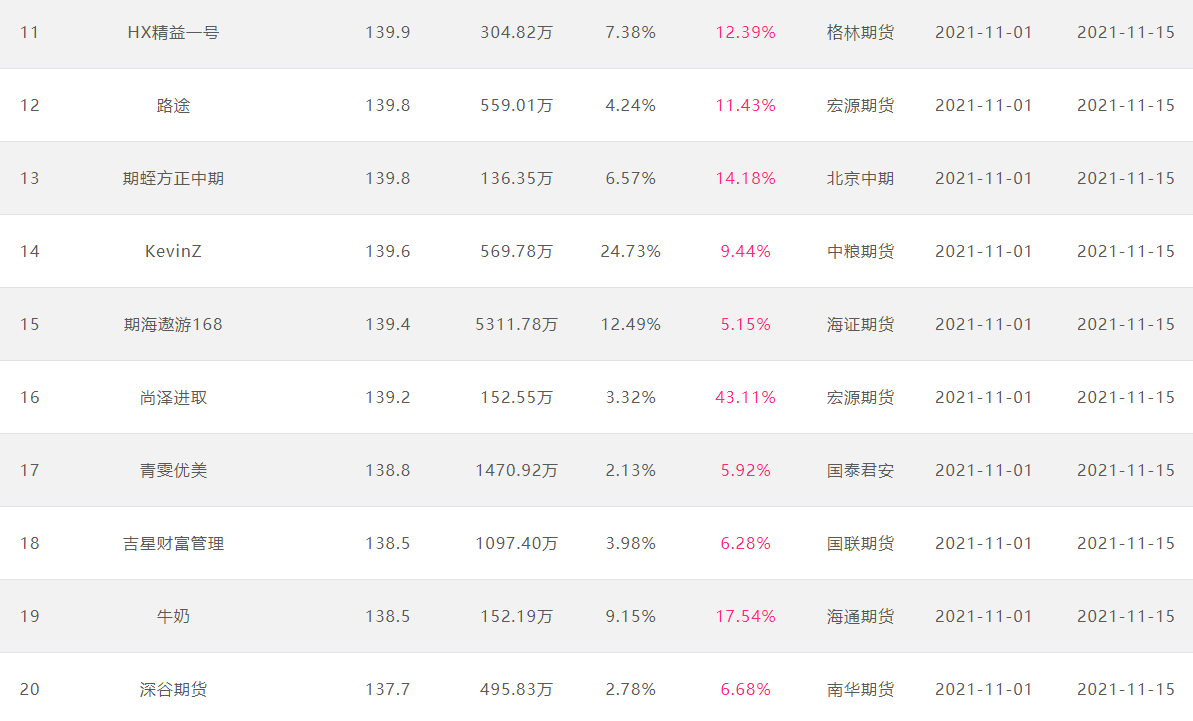Open the KevinZ account link
Screen dimensions: 1193x721
tap(173, 251)
